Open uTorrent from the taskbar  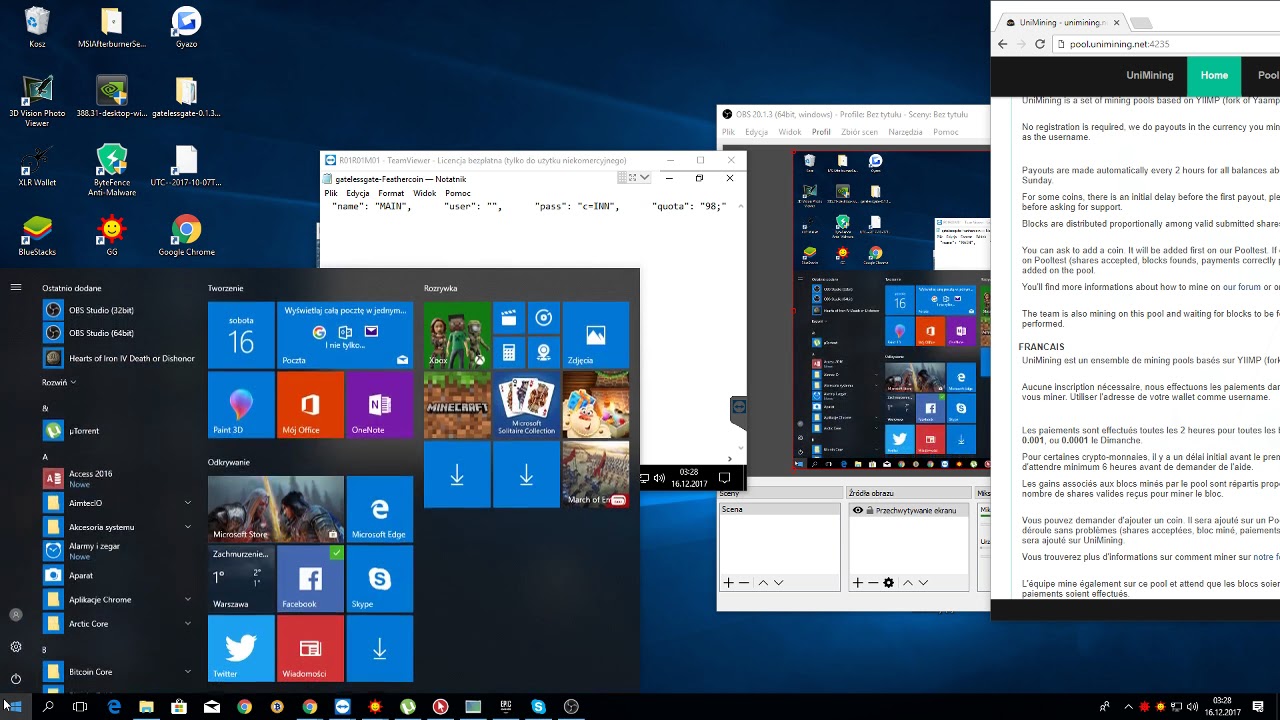(408, 707)
